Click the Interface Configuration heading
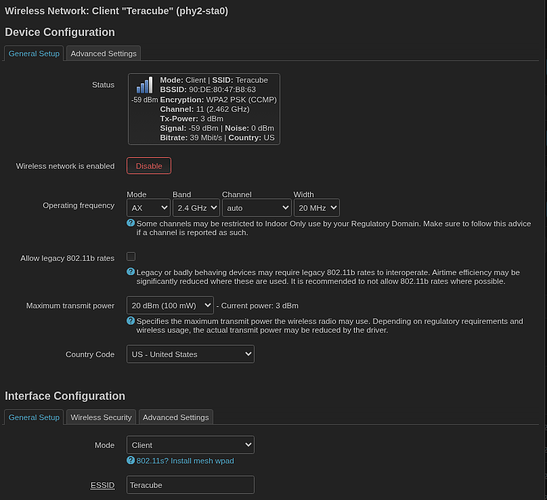The width and height of the screenshot is (547, 500). (x=65, y=396)
